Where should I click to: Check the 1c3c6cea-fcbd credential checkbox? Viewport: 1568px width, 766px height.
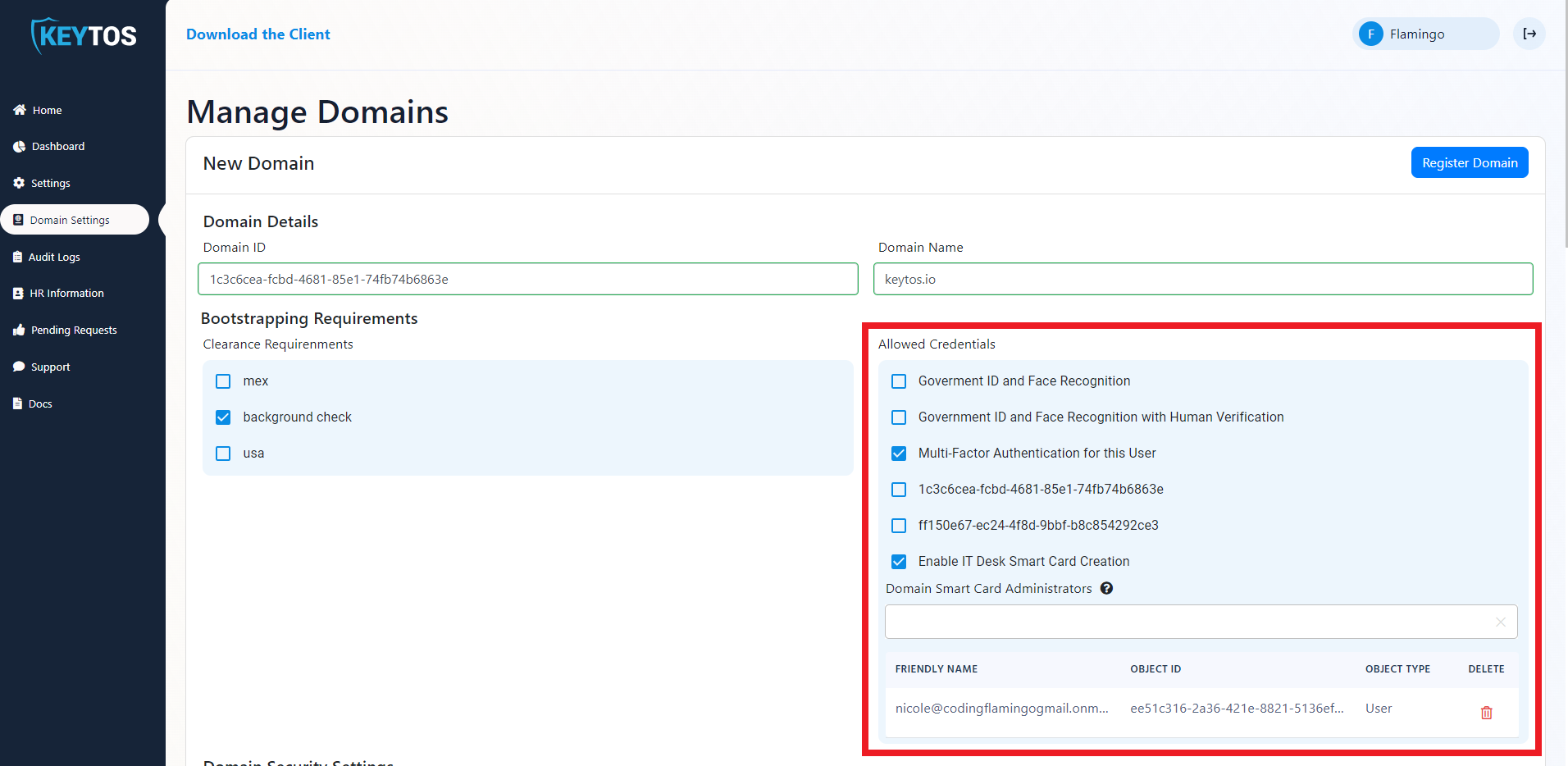pyautogui.click(x=899, y=490)
